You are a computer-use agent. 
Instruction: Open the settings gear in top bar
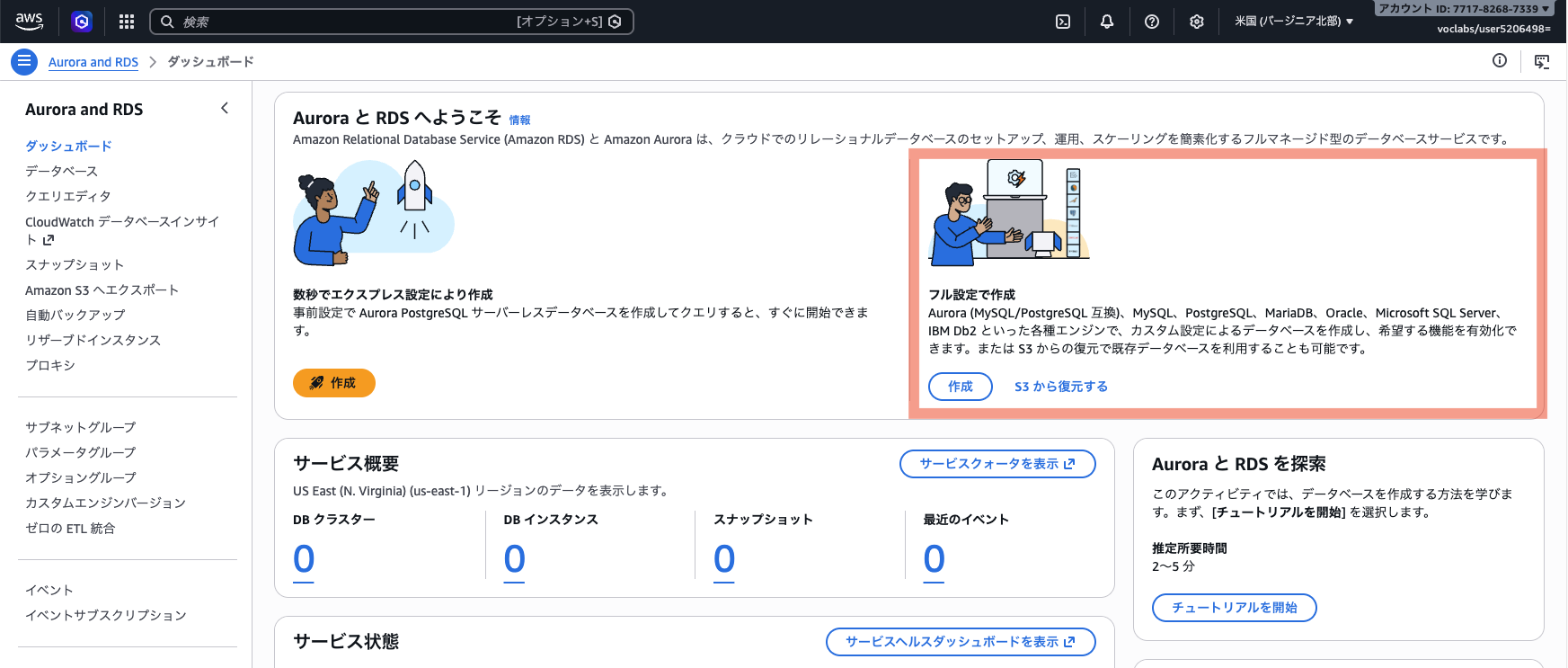coord(1197,22)
